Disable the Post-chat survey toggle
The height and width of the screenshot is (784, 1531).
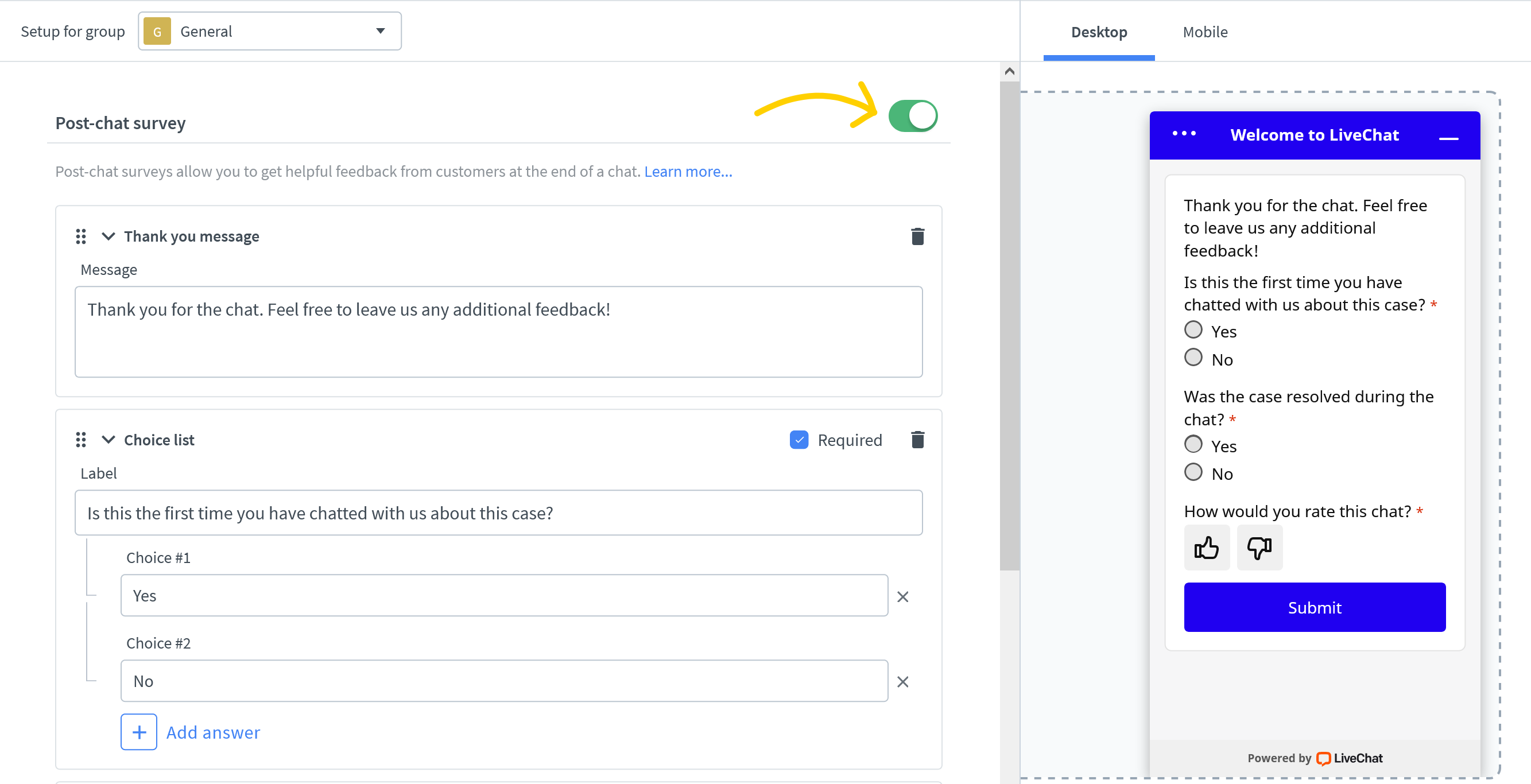(913, 115)
